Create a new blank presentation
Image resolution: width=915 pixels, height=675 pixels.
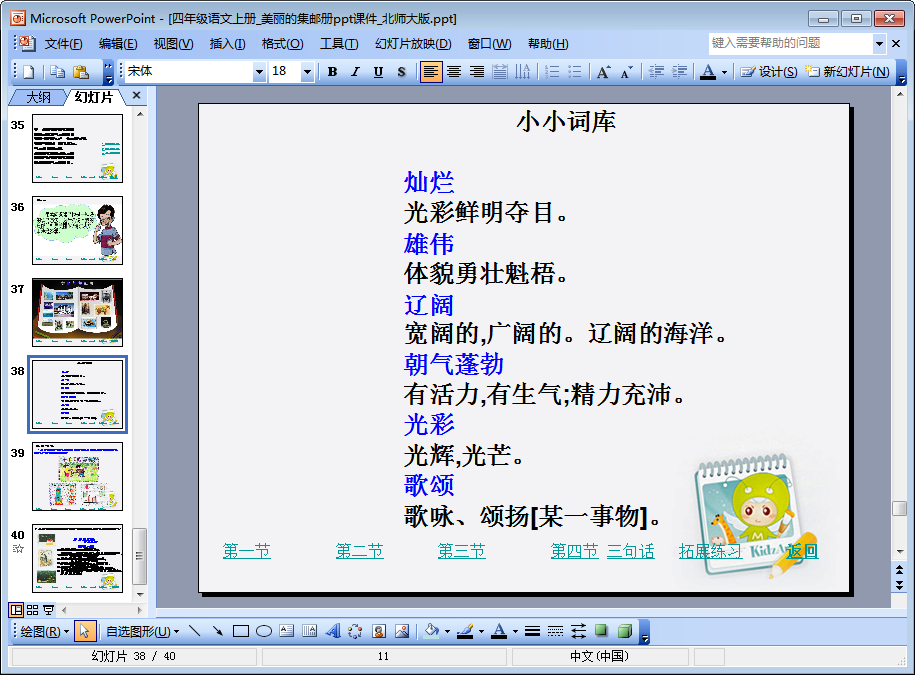(x=29, y=72)
